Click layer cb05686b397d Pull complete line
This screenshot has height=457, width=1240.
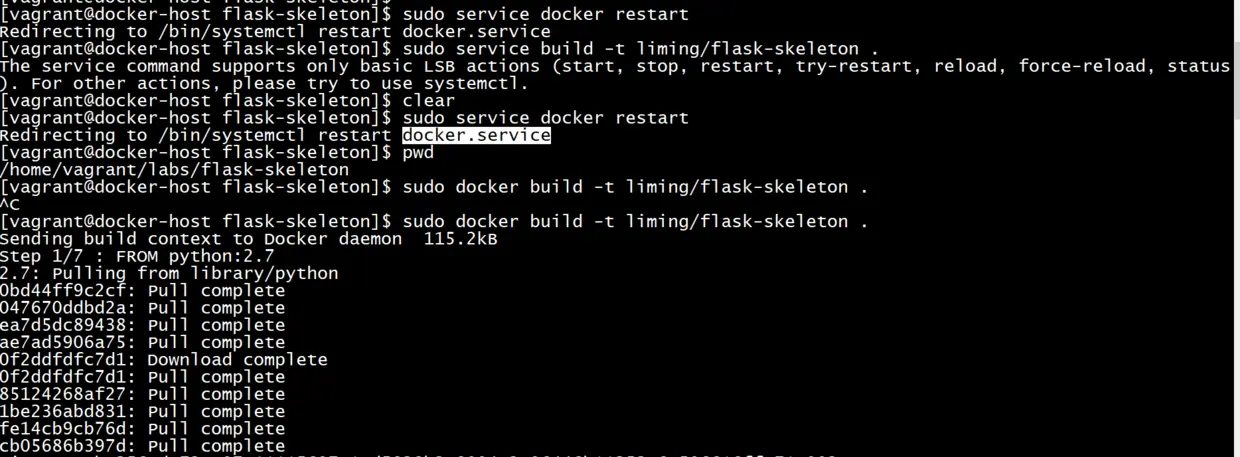(x=142, y=446)
